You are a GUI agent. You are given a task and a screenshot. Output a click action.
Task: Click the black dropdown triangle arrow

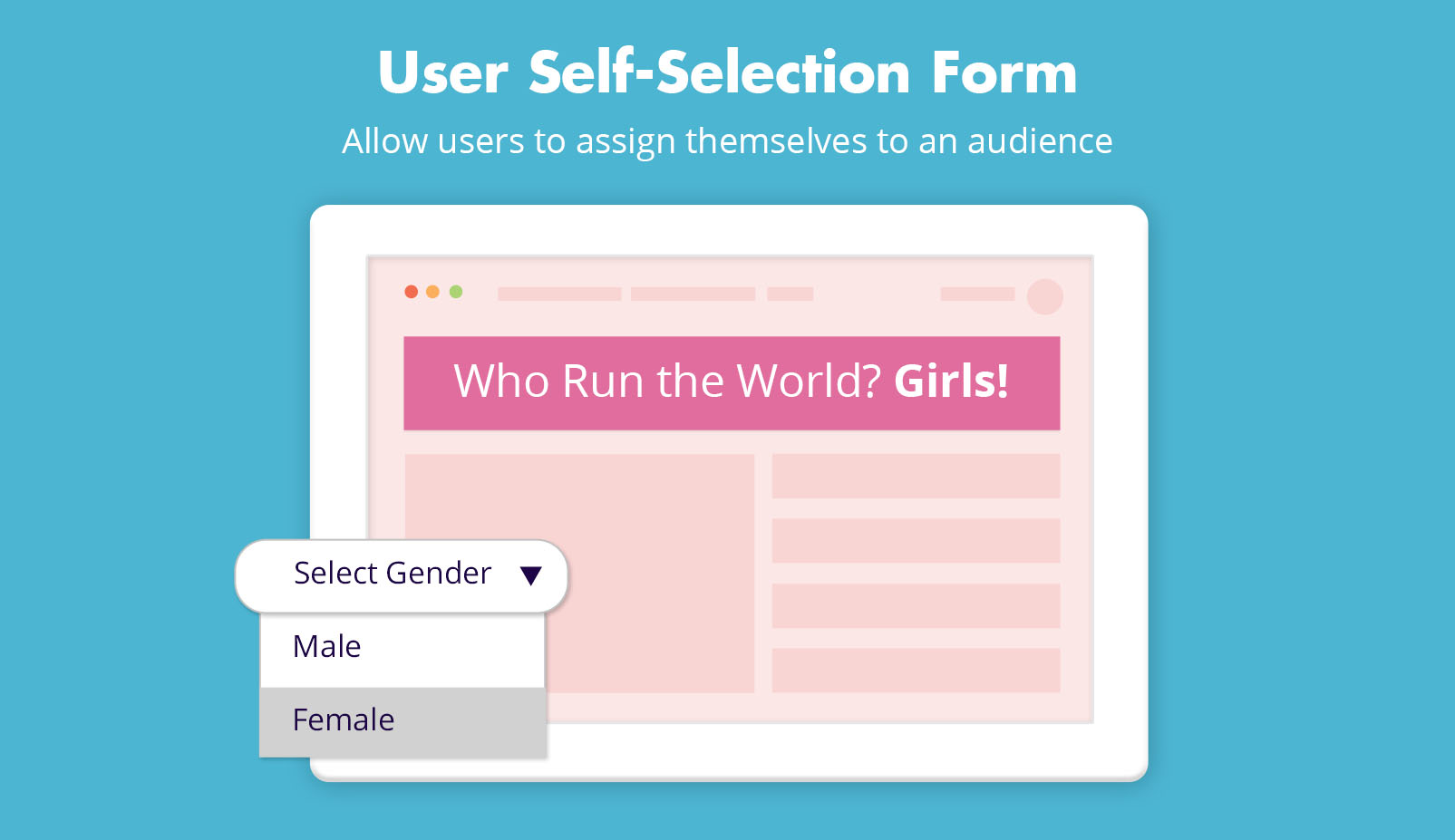(531, 574)
